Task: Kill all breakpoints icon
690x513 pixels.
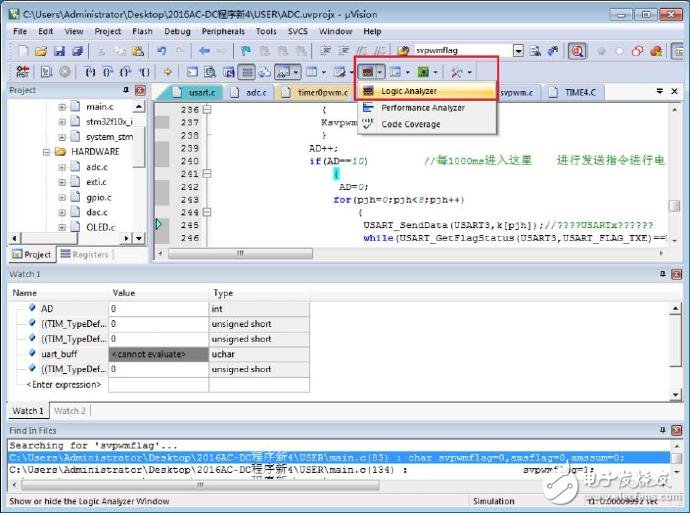Action: click(x=656, y=51)
